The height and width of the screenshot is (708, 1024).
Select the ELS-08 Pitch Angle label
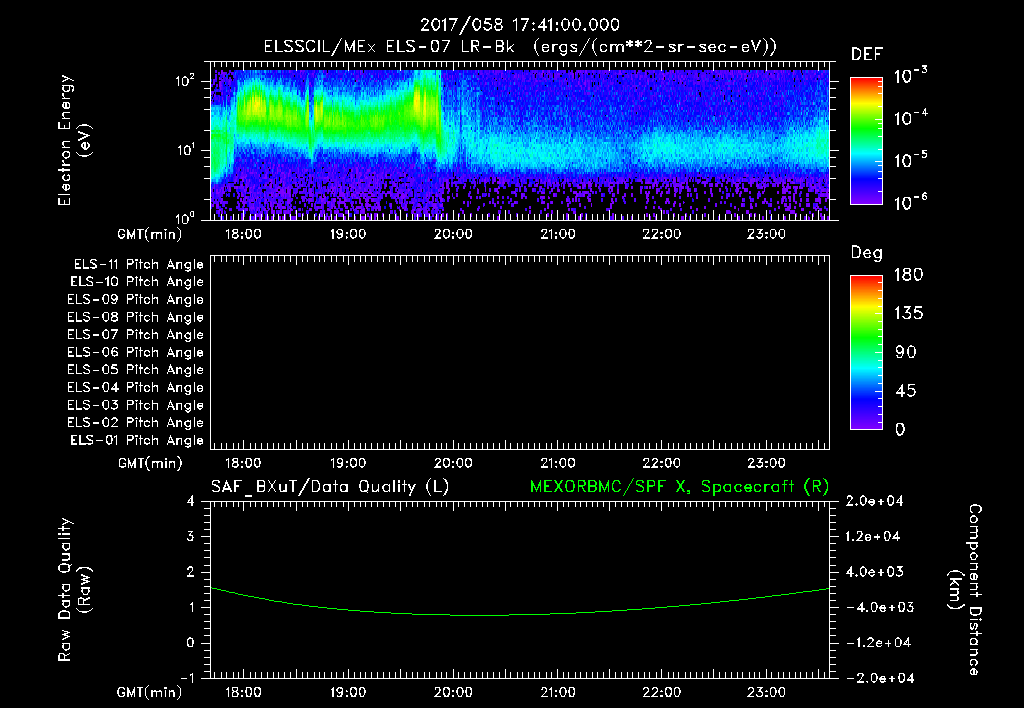[135, 317]
